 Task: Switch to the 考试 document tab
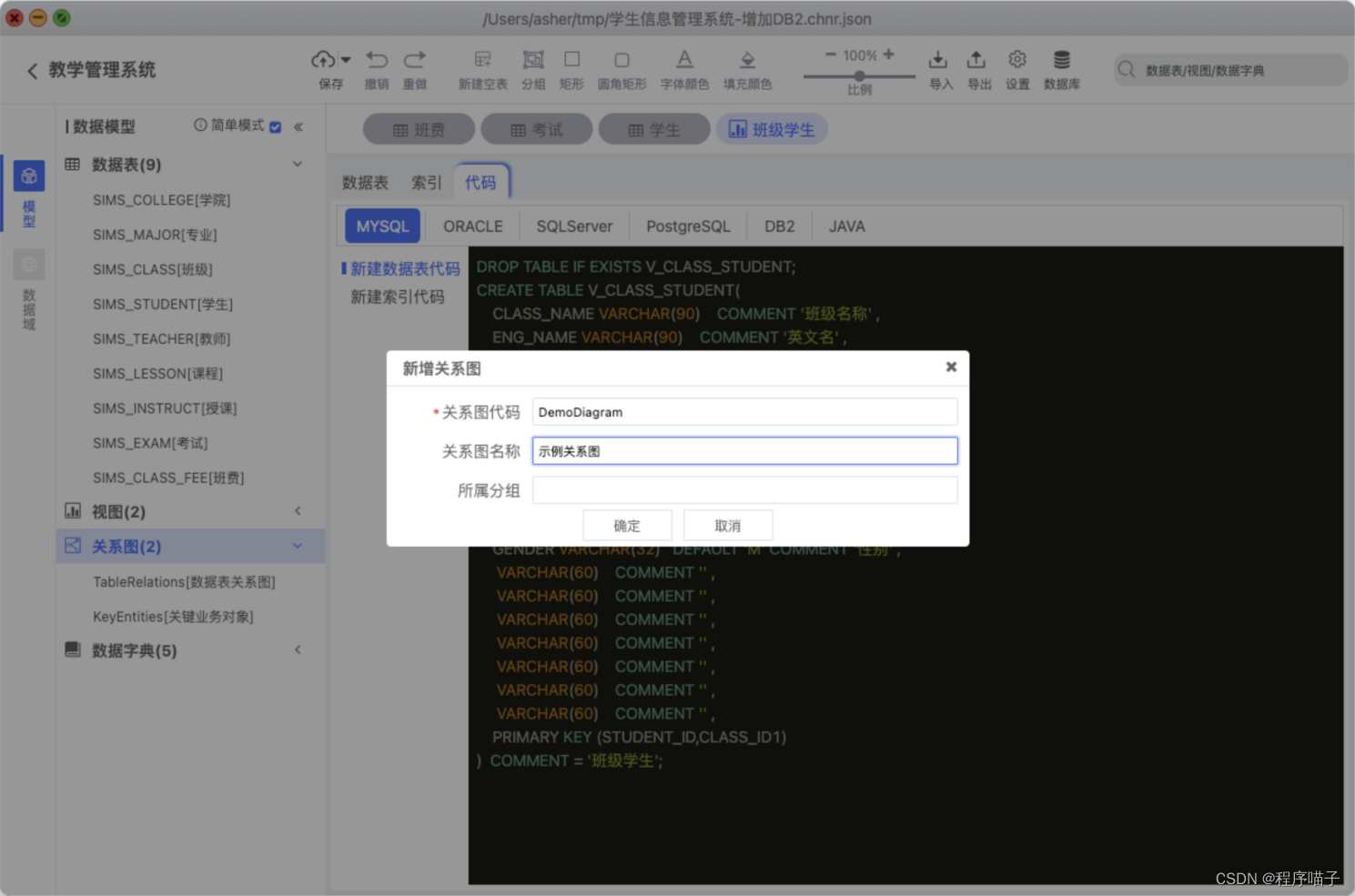(537, 129)
